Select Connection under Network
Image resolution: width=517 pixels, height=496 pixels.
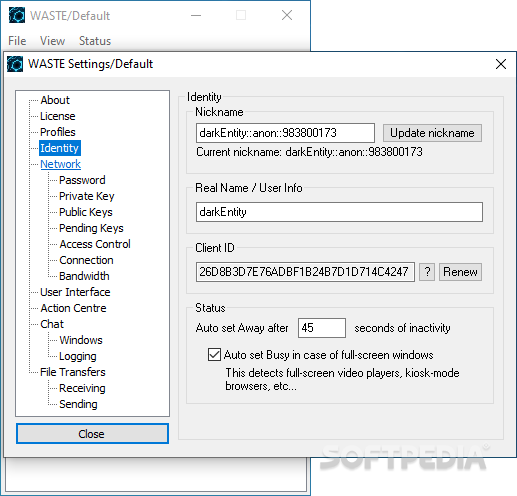(x=86, y=260)
